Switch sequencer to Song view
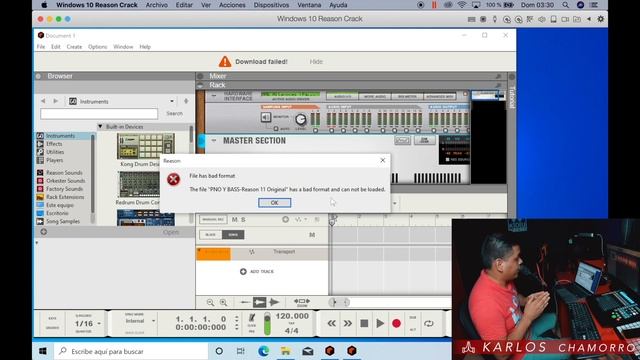This screenshot has width=640, height=360. [x=233, y=235]
